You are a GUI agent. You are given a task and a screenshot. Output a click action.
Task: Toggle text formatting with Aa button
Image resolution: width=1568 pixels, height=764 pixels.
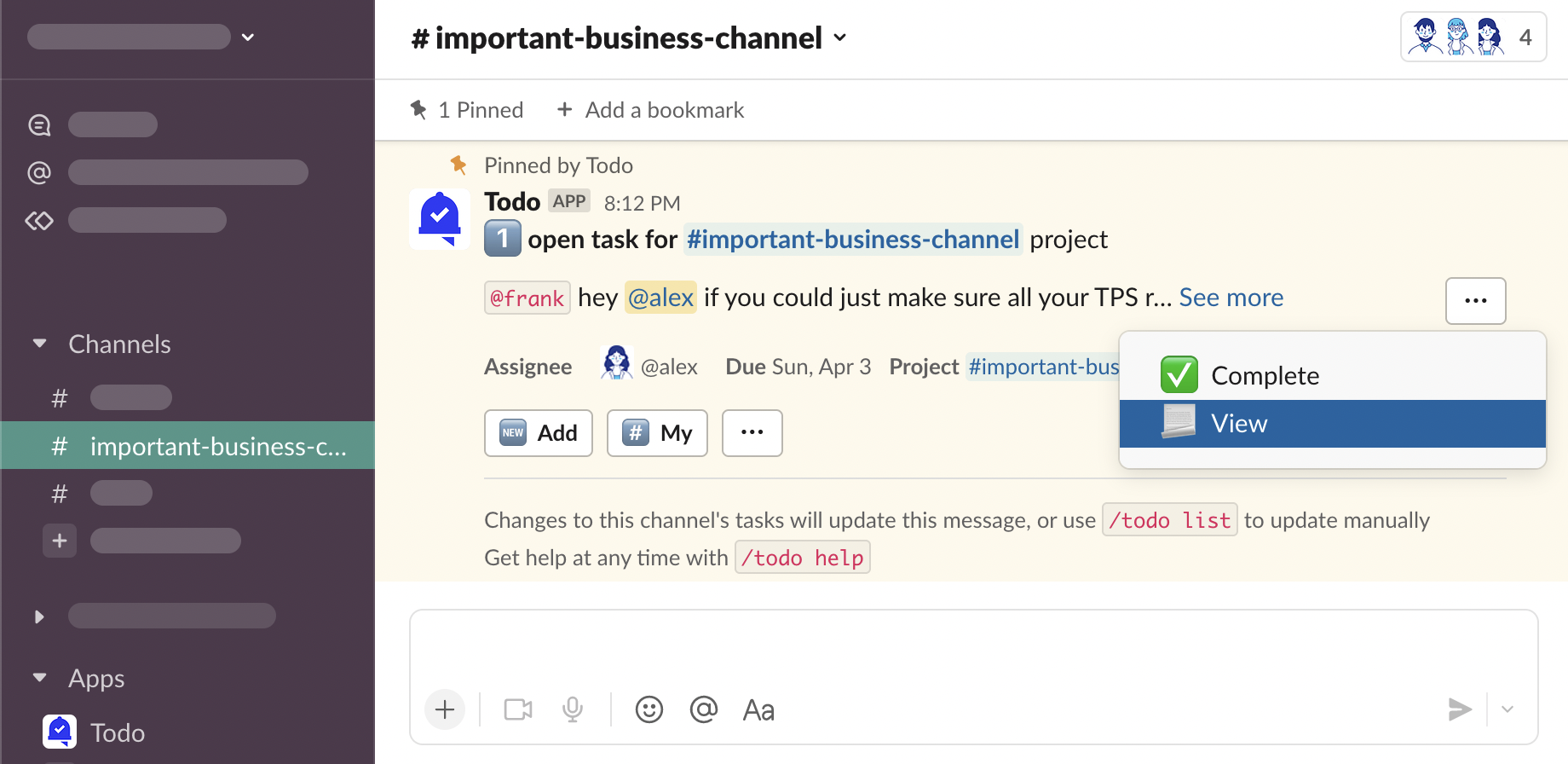(x=758, y=709)
